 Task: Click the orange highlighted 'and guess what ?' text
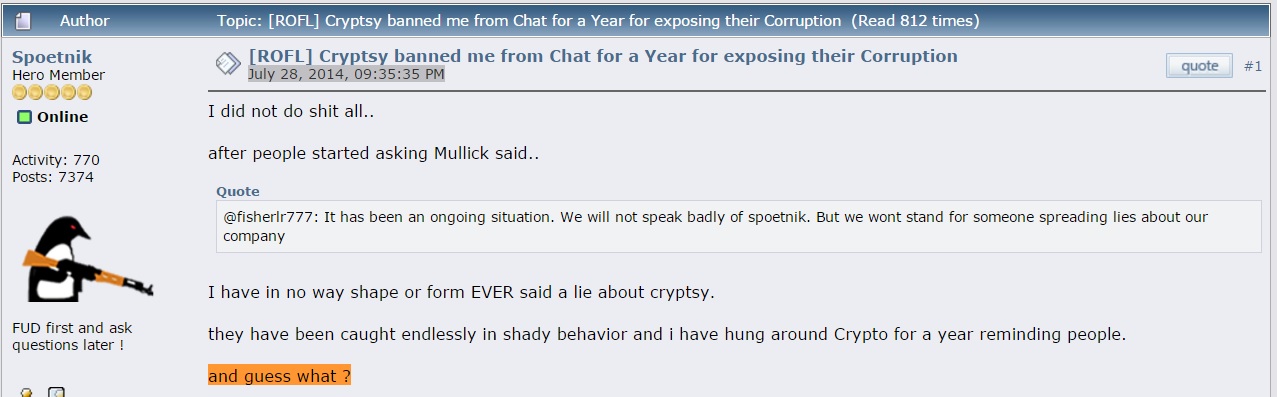coord(279,376)
